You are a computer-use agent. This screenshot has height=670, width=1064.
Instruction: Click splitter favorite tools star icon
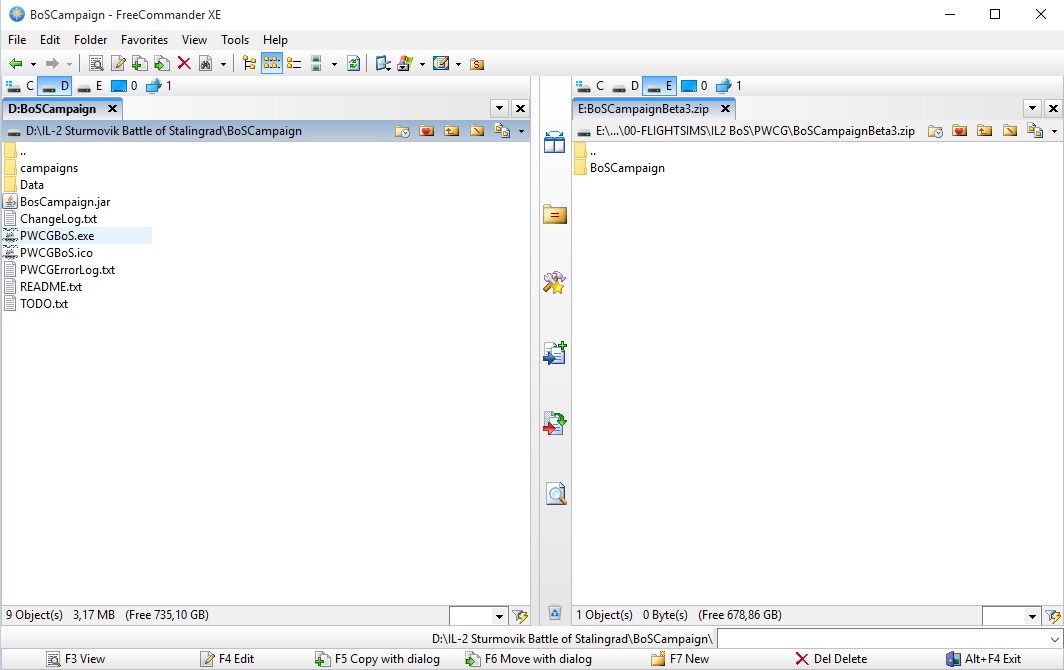coord(554,282)
